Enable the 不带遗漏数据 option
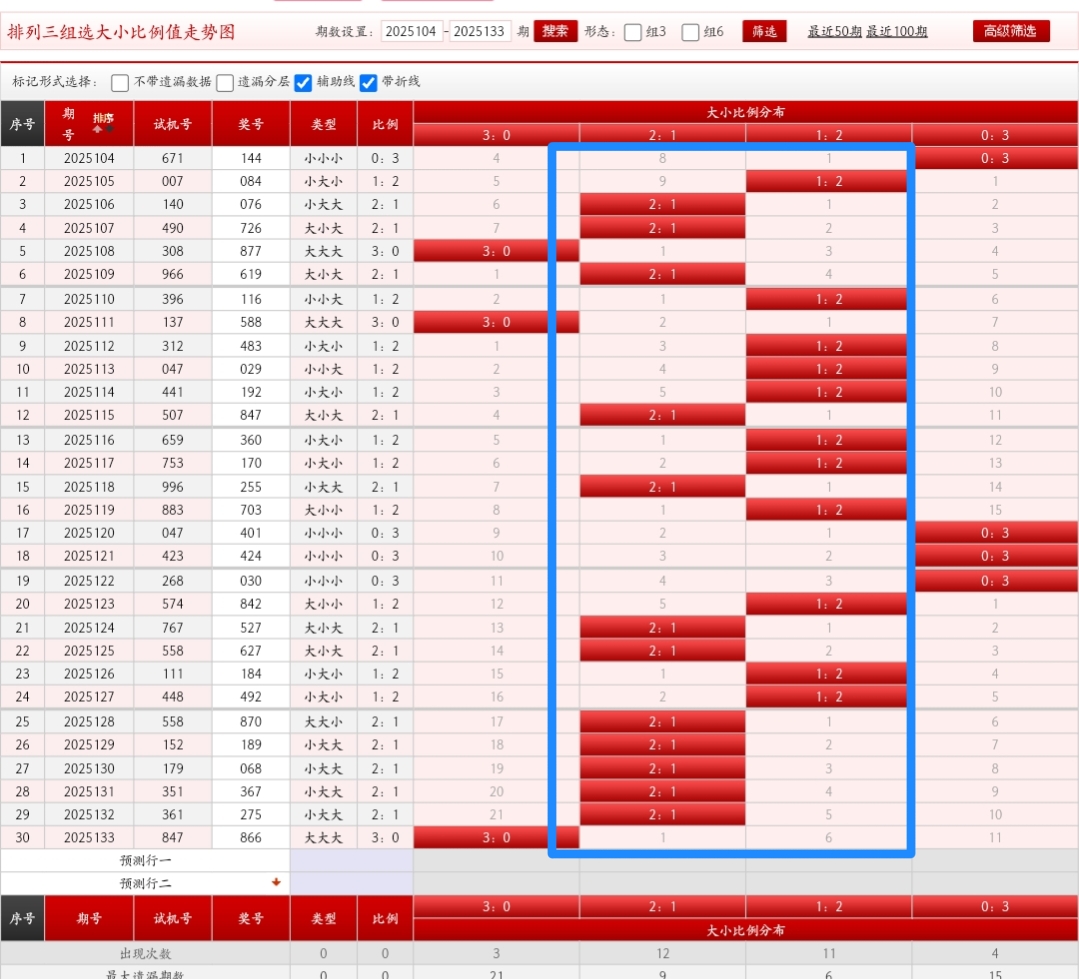This screenshot has width=1079, height=979. tap(120, 82)
